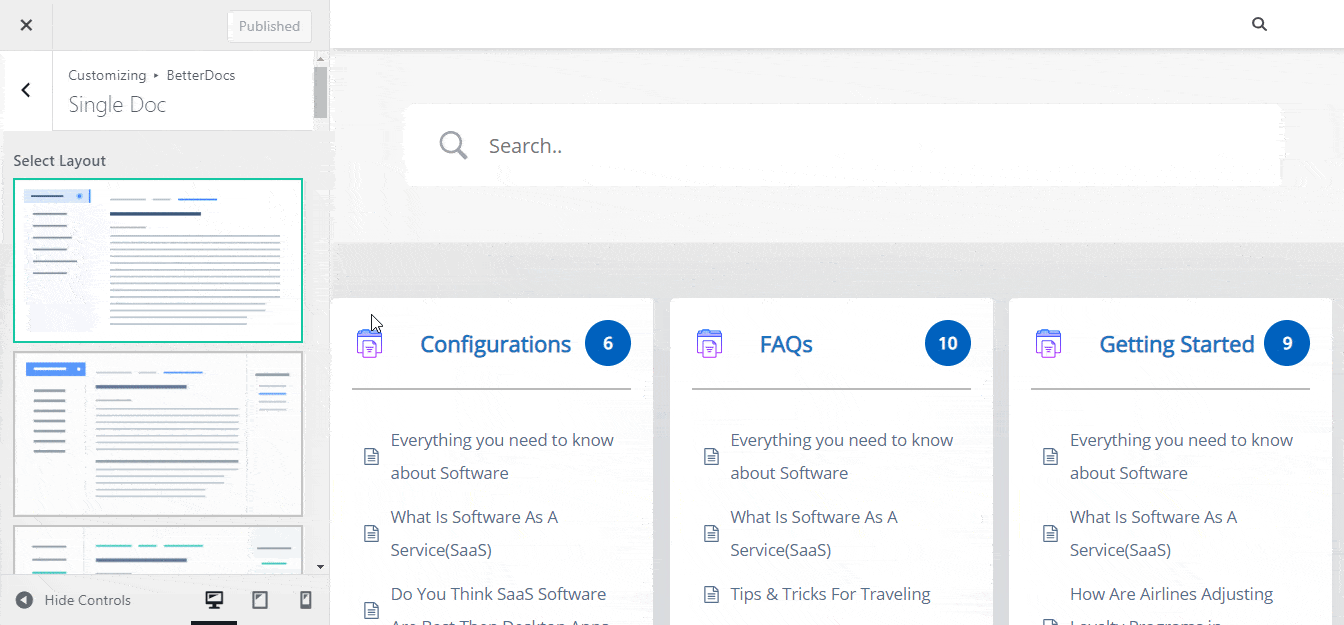Click the Configurations category folder icon
The image size is (1344, 625).
pos(369,344)
